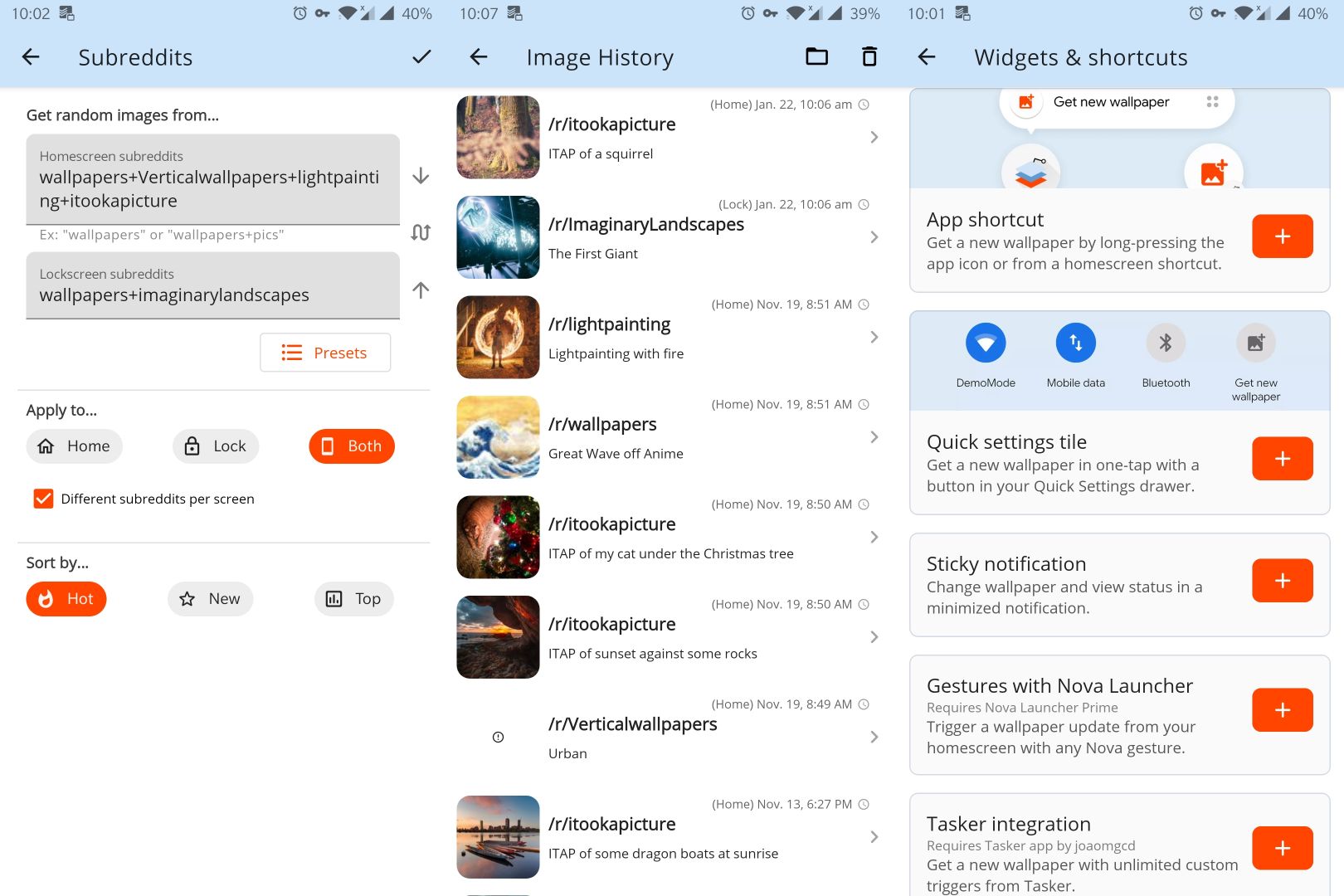Screen dimensions: 1344x896
Task: Apply wallpaper to Both screens
Action: (352, 446)
